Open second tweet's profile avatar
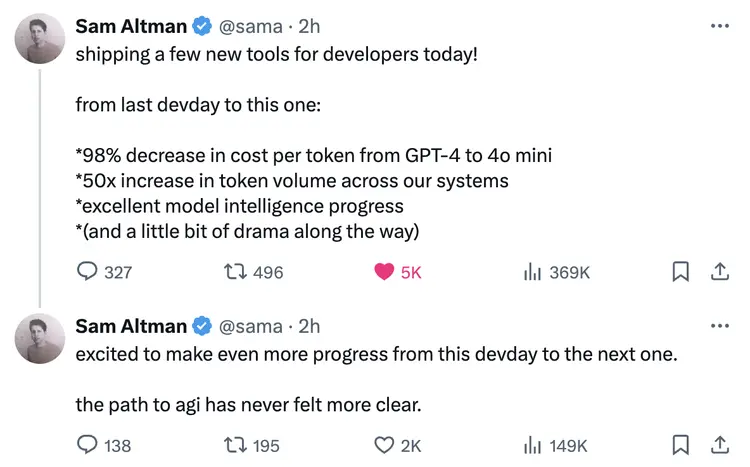The height and width of the screenshot is (467, 750). pos(40,338)
